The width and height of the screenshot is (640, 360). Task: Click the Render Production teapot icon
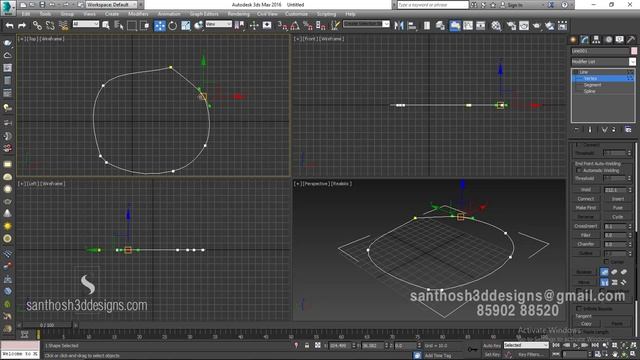[537, 26]
